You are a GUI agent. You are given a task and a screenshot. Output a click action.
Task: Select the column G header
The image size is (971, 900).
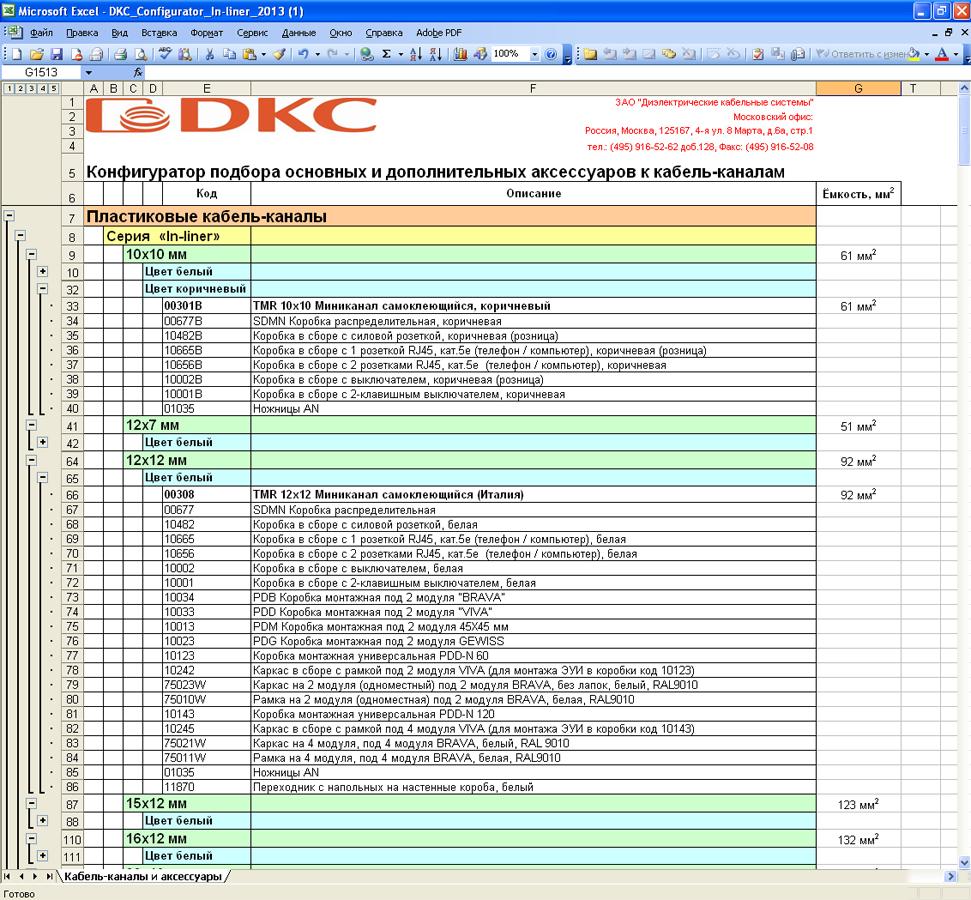(x=858, y=89)
